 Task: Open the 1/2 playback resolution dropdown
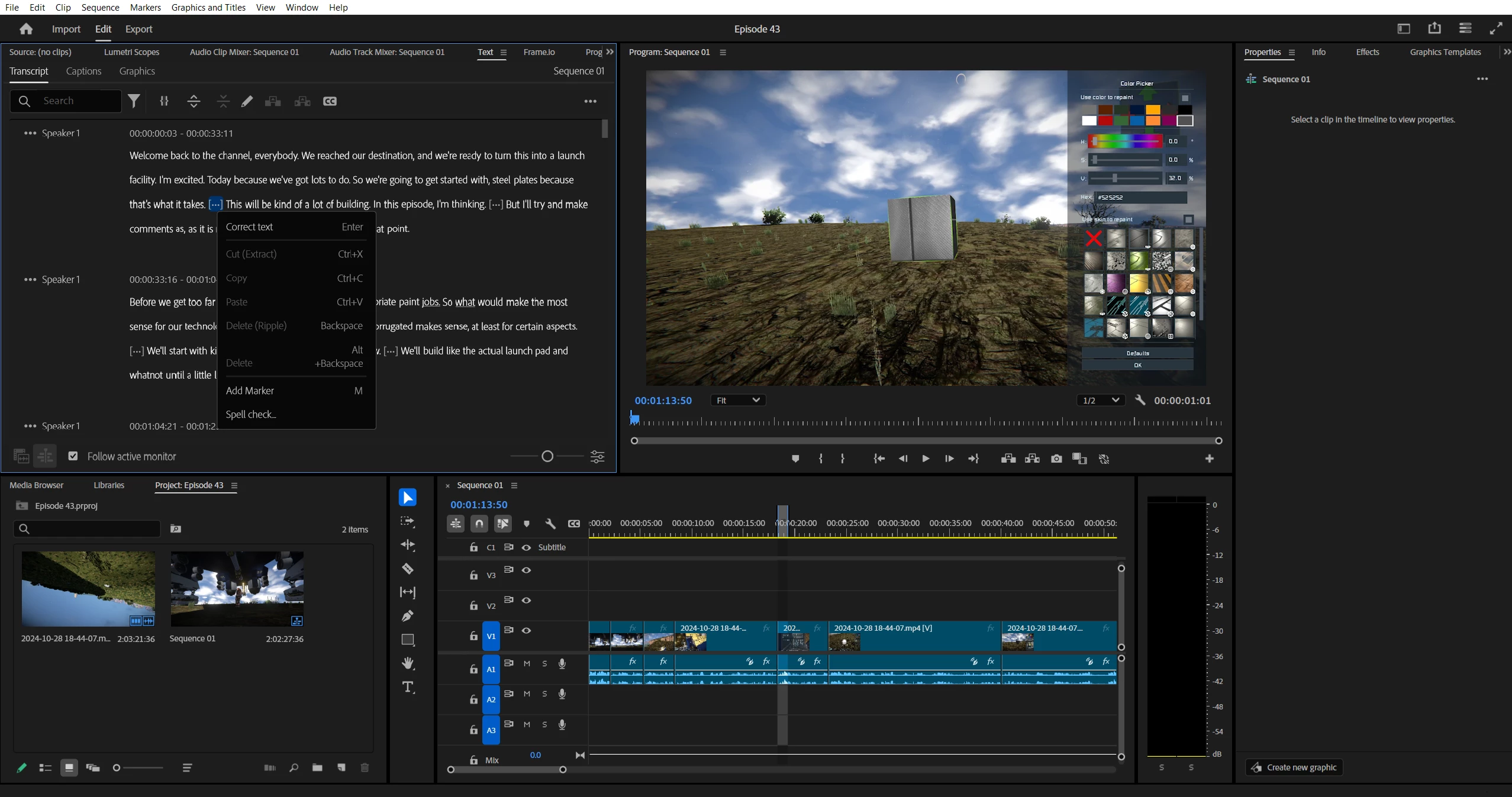point(1100,401)
